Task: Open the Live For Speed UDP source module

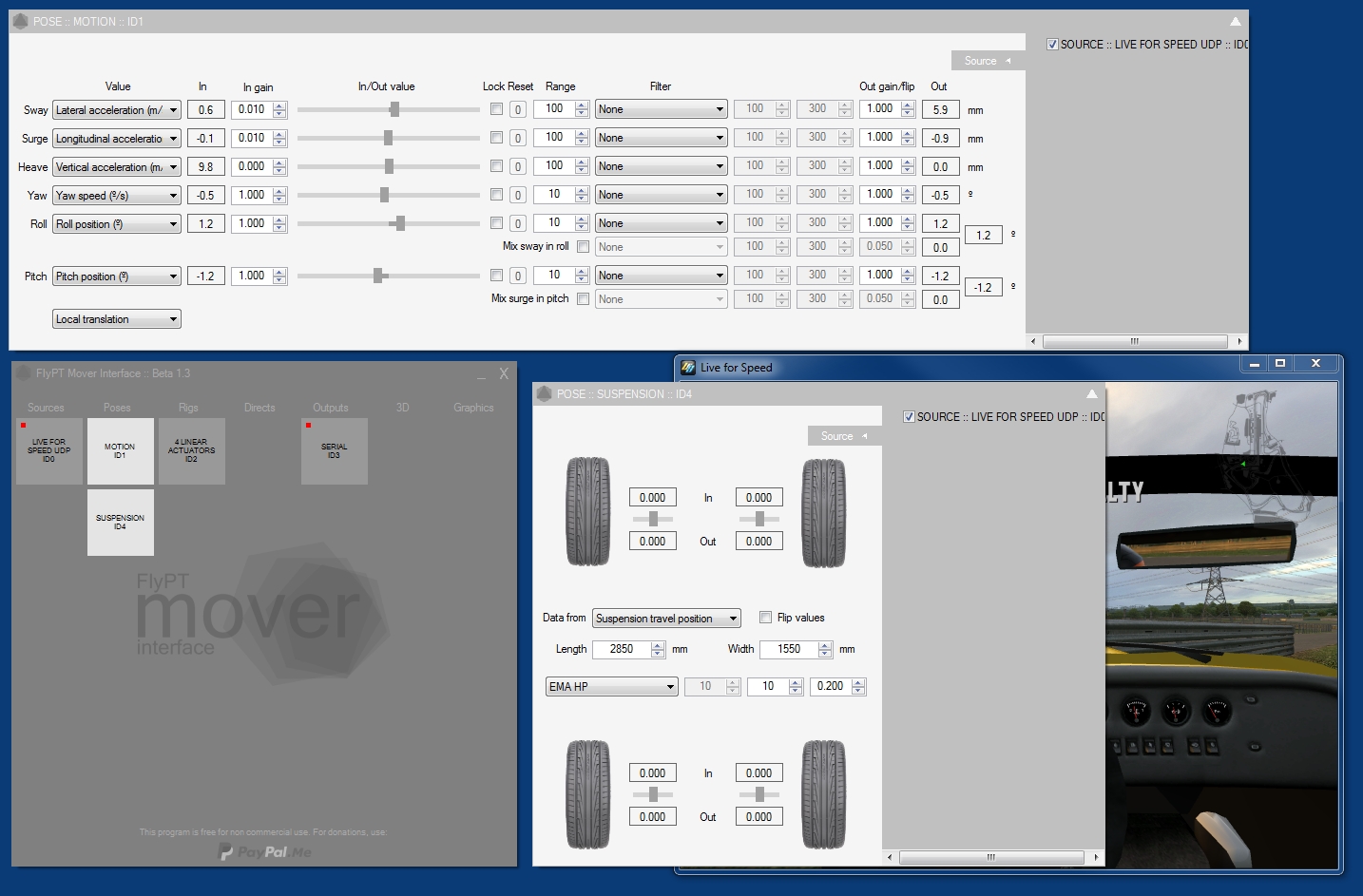Action: point(49,451)
